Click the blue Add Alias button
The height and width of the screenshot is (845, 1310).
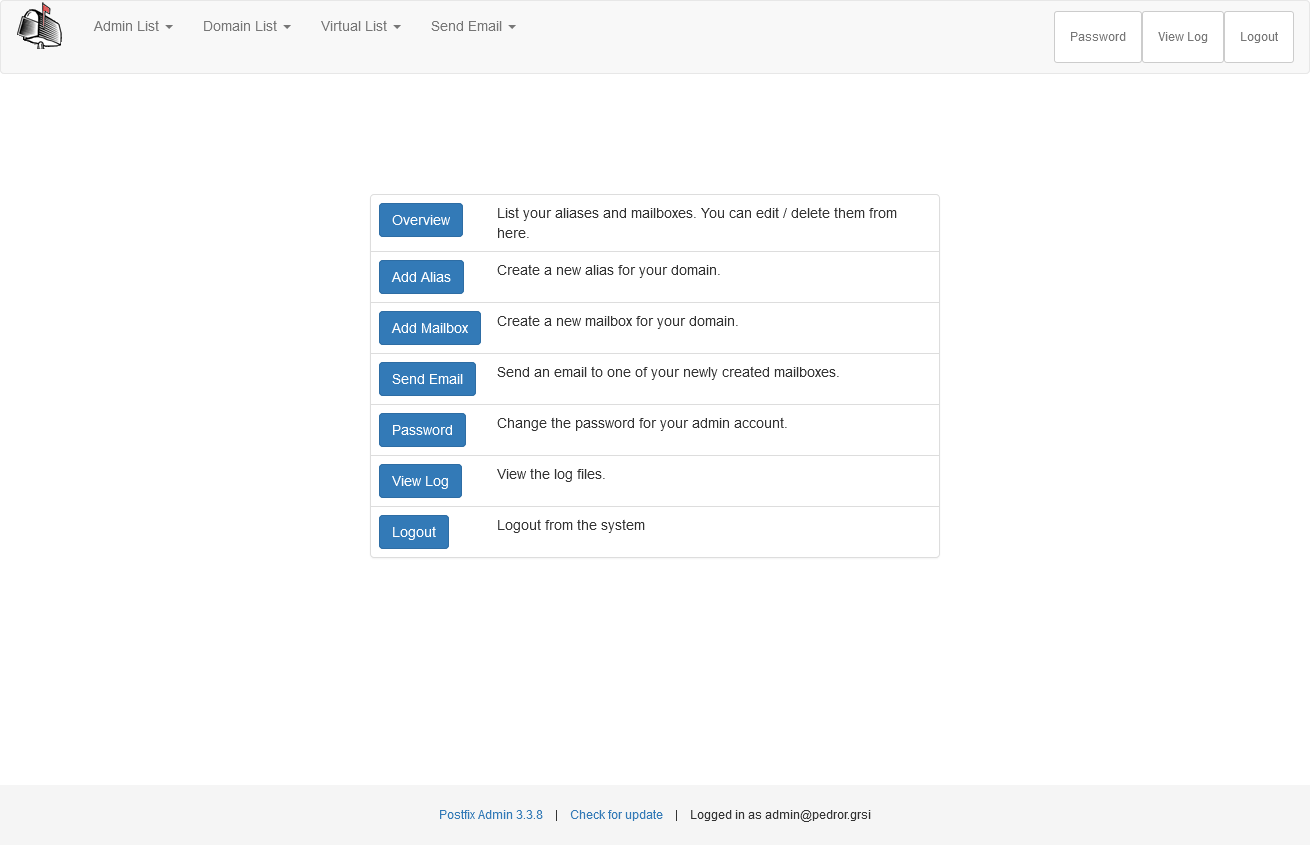421,277
